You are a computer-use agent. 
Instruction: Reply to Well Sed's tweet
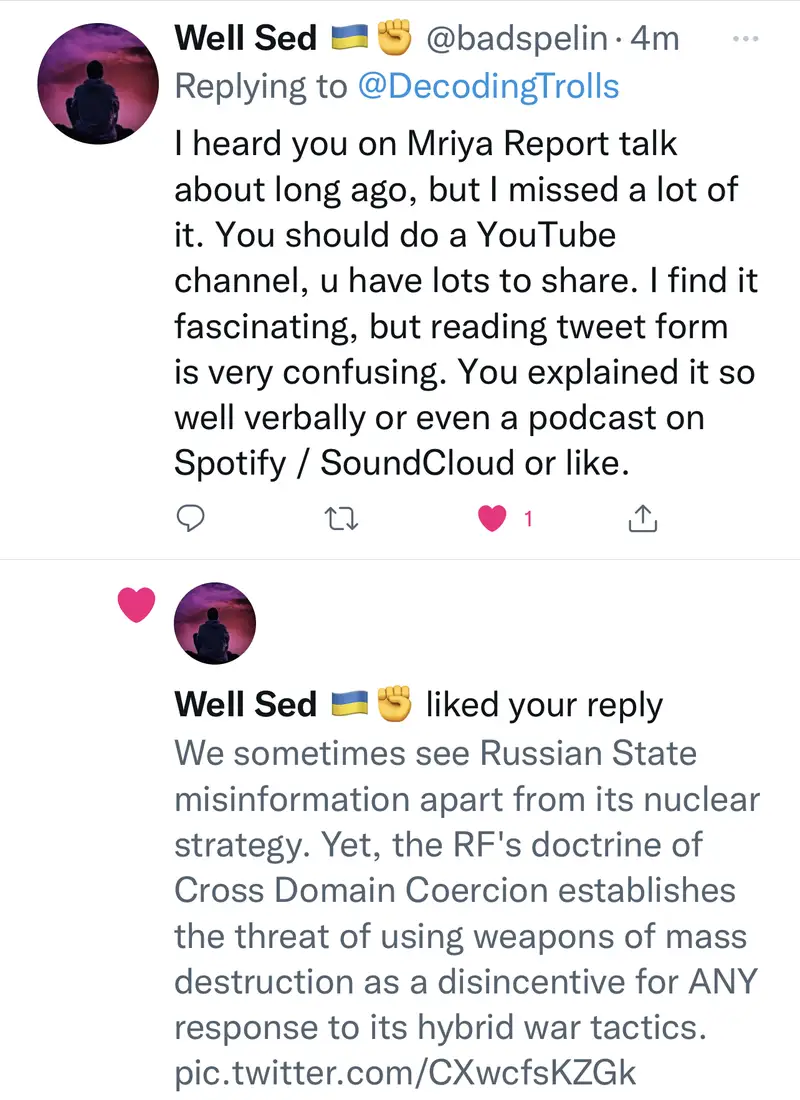[191, 518]
